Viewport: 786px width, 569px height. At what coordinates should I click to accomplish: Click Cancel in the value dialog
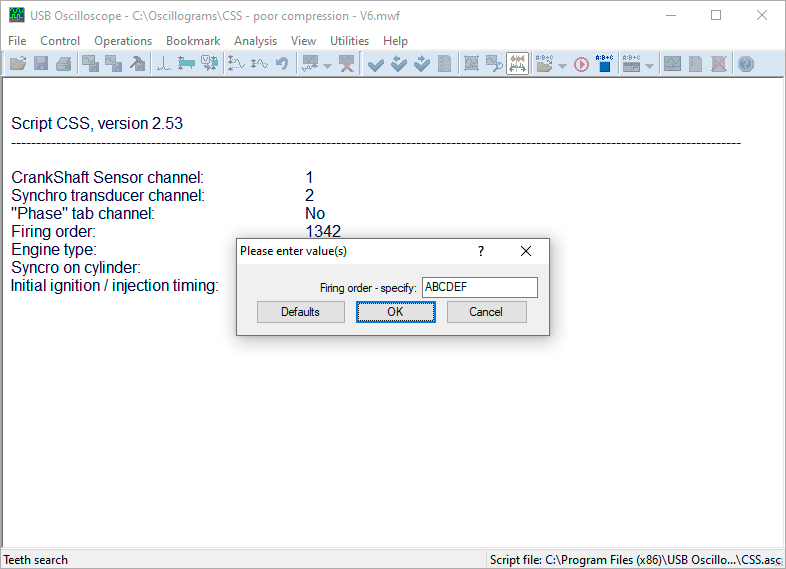[486, 312]
